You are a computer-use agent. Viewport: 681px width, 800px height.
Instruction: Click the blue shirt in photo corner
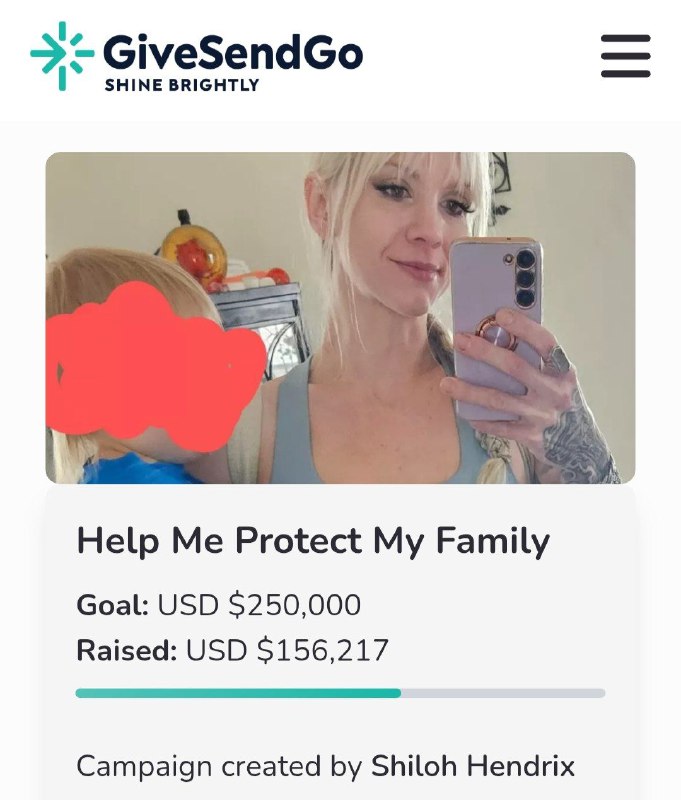point(138,470)
